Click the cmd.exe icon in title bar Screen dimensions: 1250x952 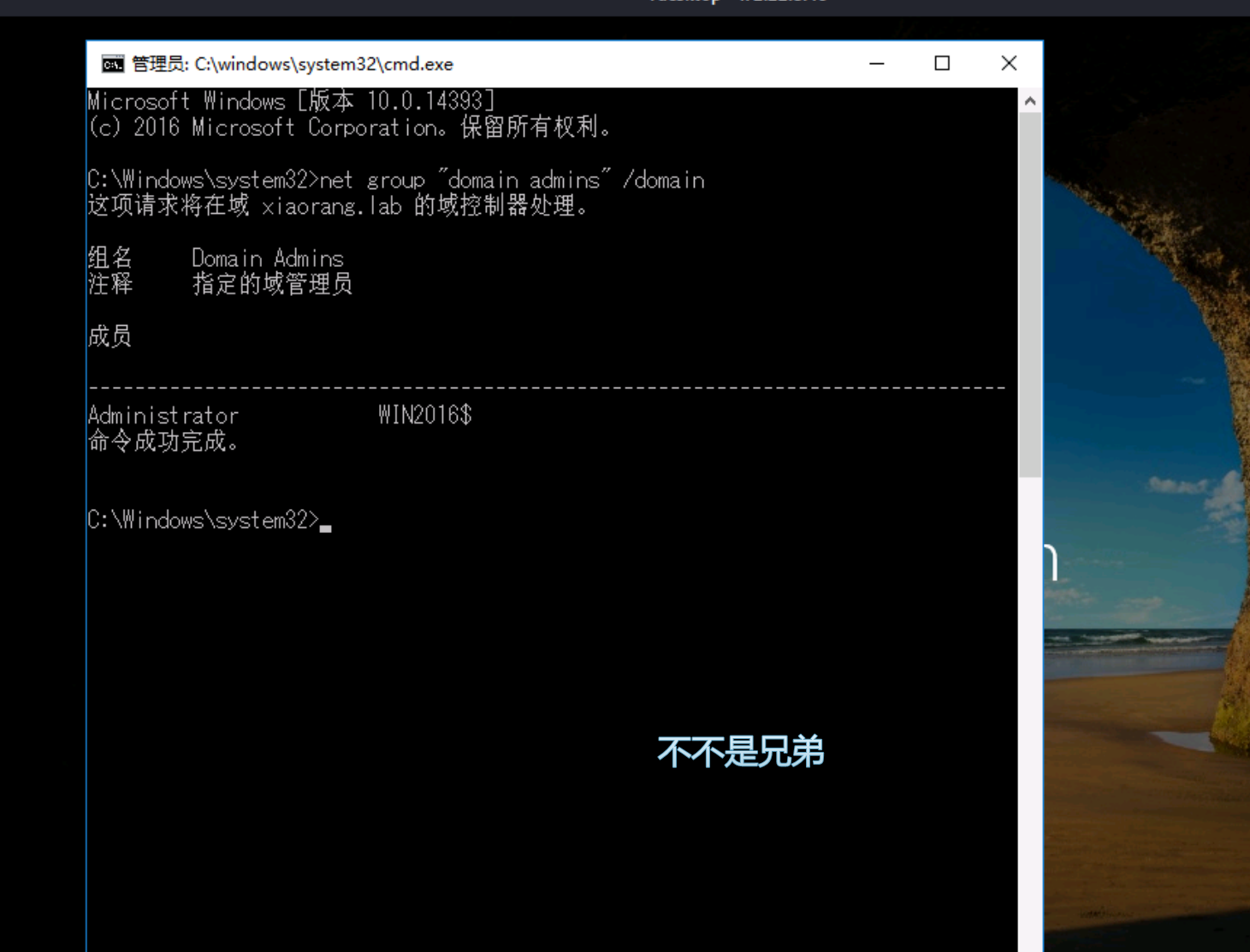coord(112,64)
